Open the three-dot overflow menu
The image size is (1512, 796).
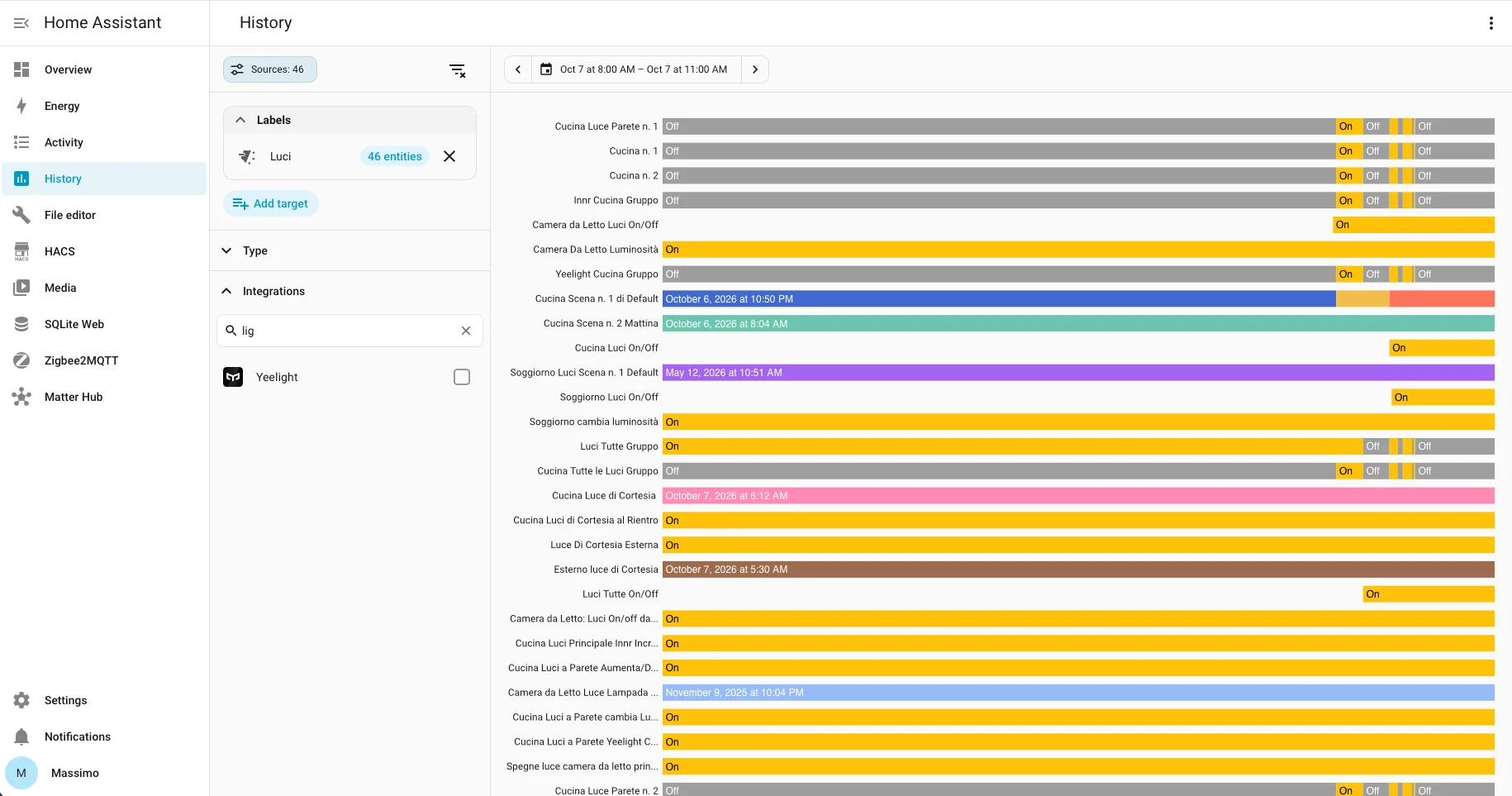click(1491, 23)
